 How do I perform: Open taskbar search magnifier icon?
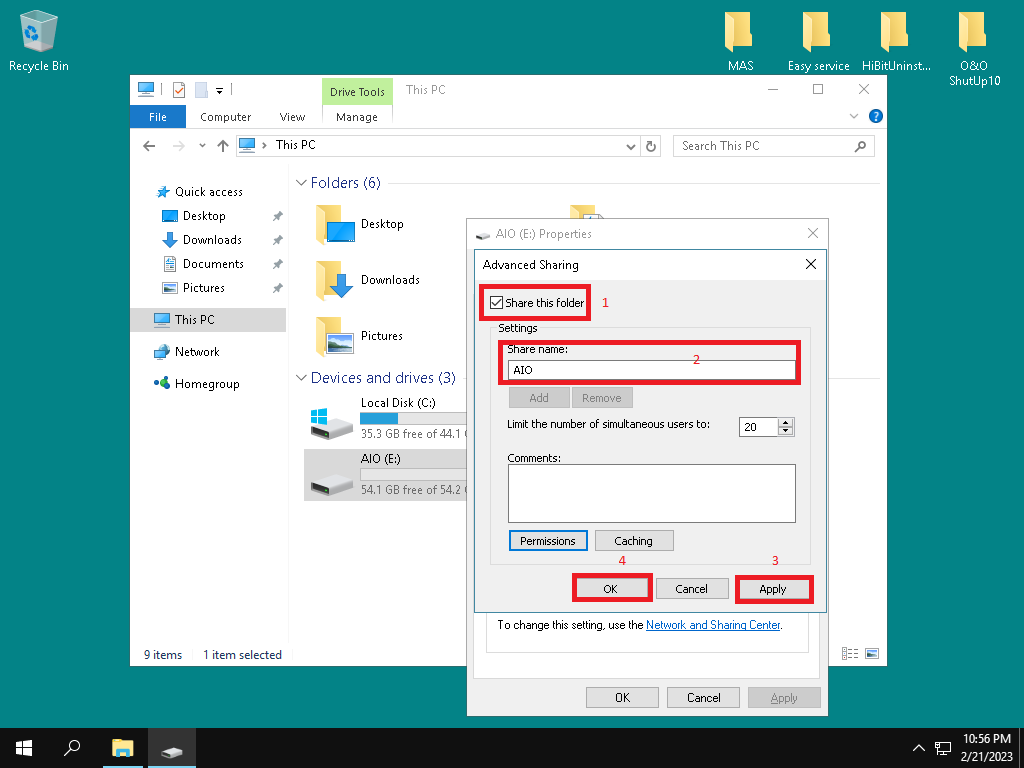(x=72, y=747)
